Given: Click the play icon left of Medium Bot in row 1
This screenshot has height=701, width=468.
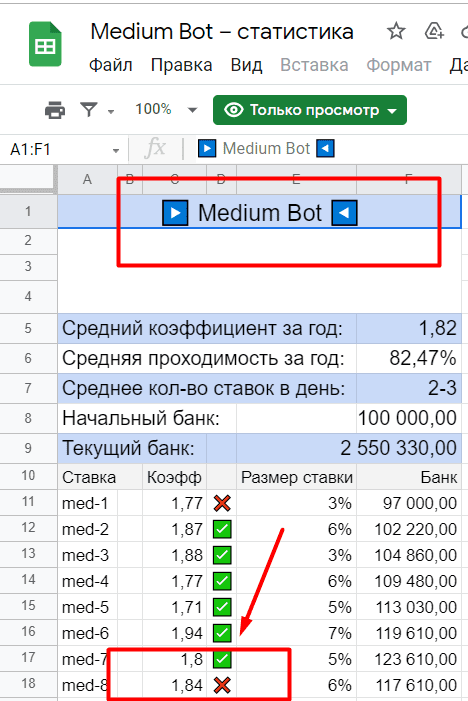Looking at the screenshot, I should click(175, 213).
